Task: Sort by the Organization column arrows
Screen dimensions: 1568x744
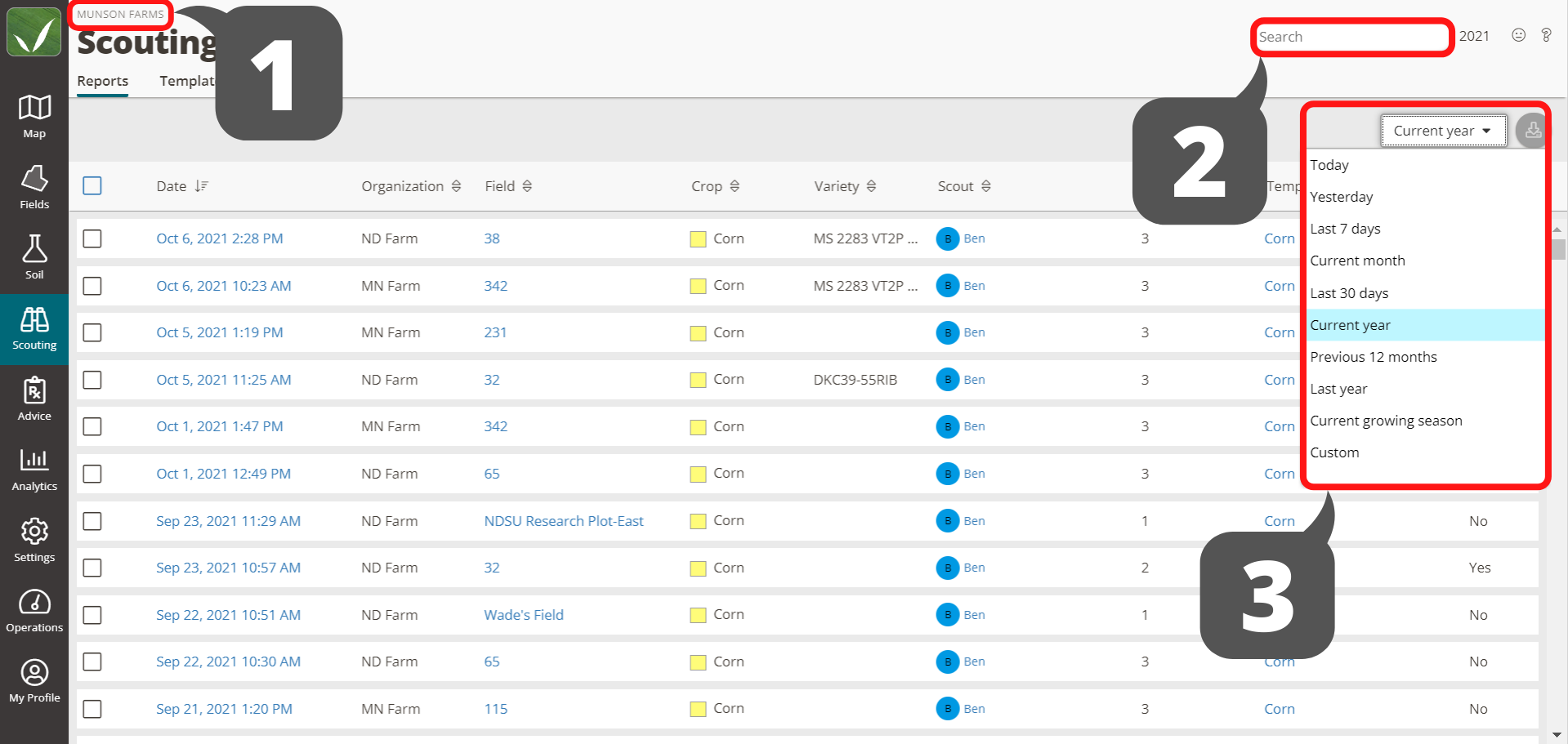Action: (456, 186)
